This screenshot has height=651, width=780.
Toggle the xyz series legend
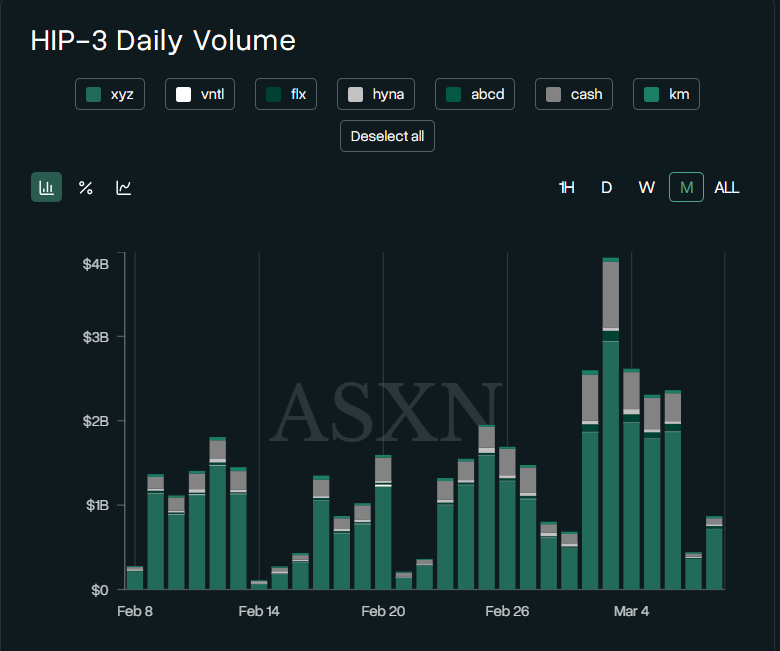(x=110, y=95)
